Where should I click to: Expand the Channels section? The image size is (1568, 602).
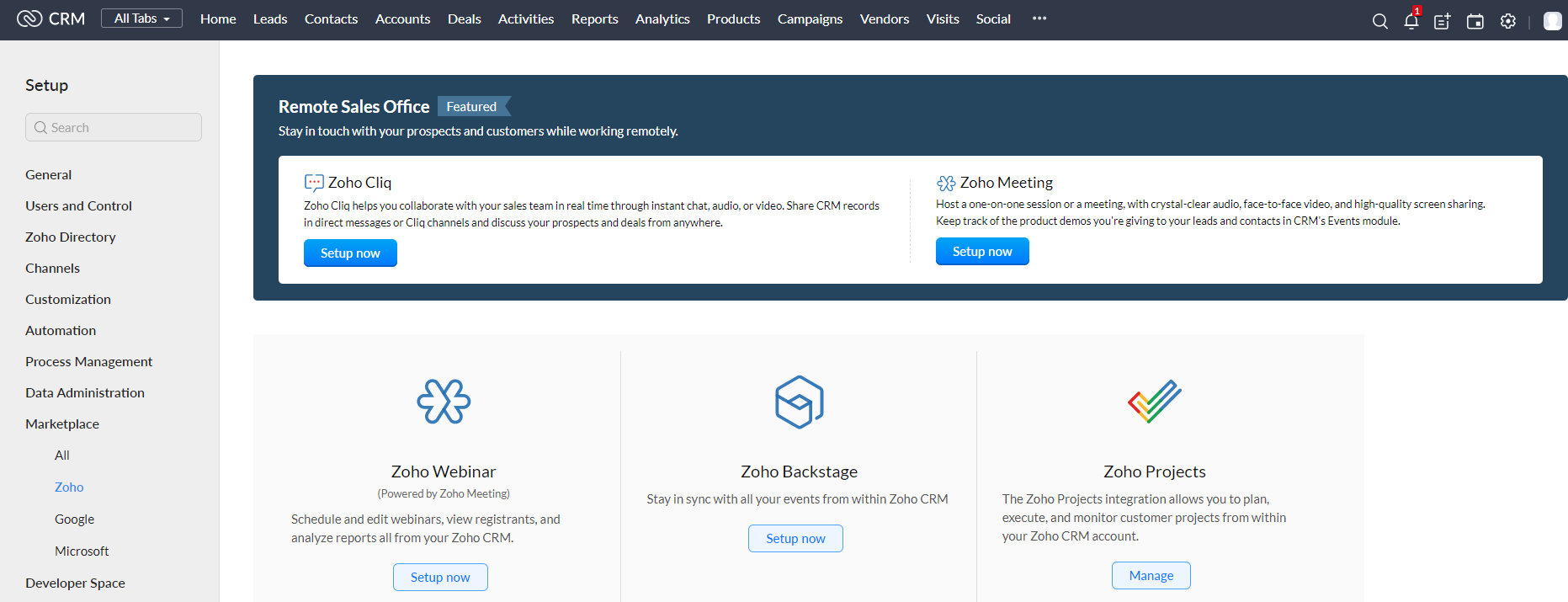point(52,269)
